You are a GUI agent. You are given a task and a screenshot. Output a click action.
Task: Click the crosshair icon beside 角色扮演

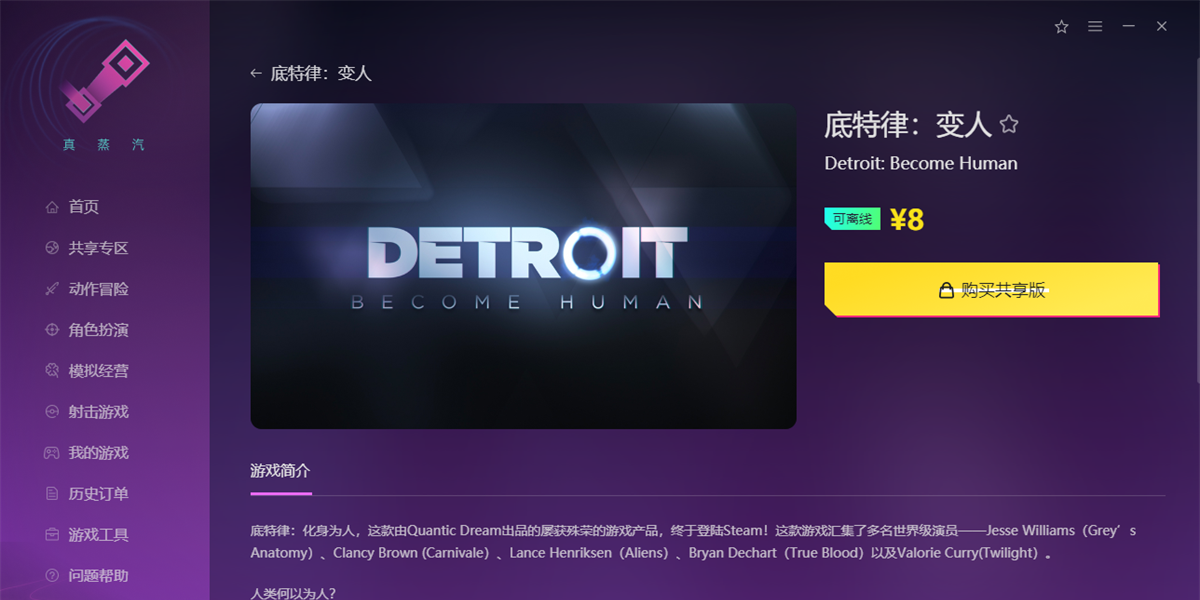(x=52, y=330)
